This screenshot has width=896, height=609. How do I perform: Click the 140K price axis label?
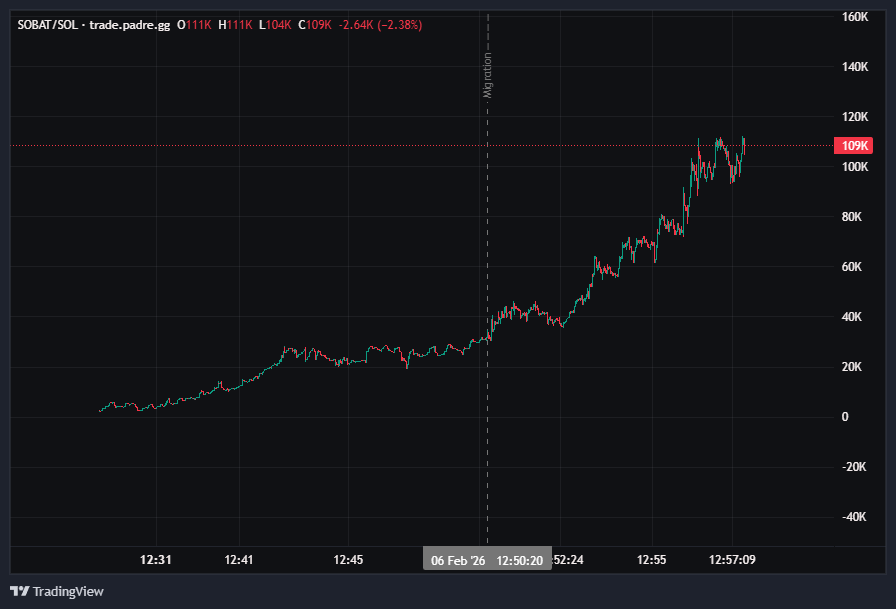pyautogui.click(x=855, y=67)
